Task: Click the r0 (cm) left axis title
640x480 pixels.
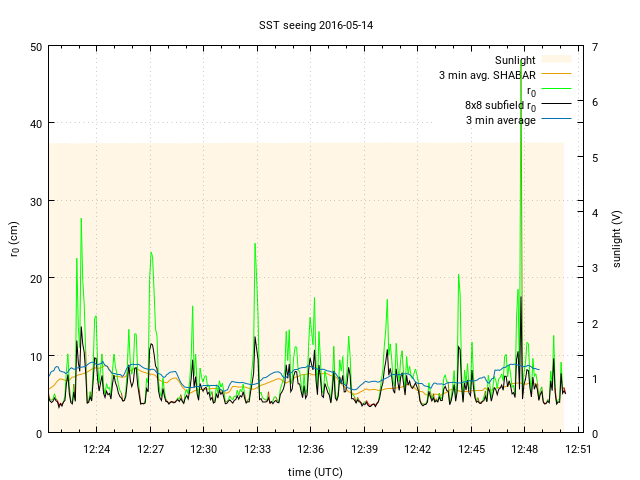Action: (14, 239)
